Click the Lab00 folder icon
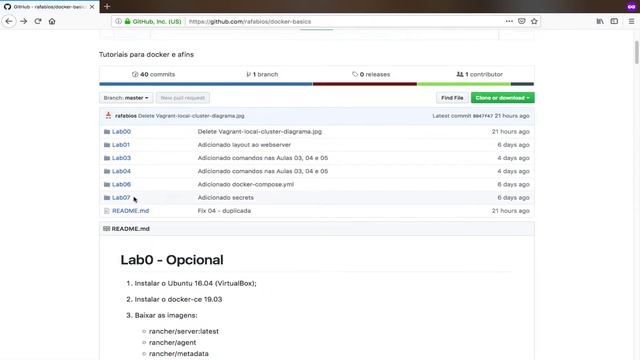Viewport: 640px width, 360px height. pos(107,131)
